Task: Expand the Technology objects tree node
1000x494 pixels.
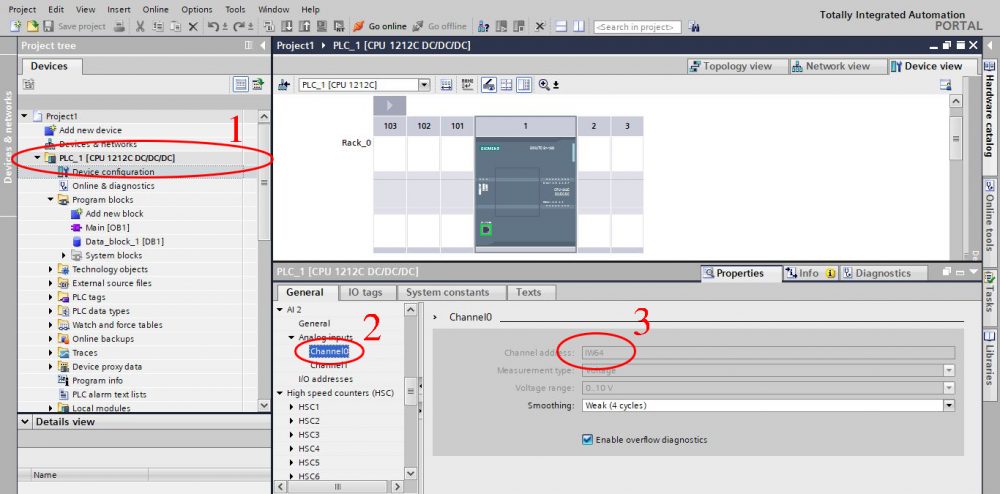Action: [51, 269]
